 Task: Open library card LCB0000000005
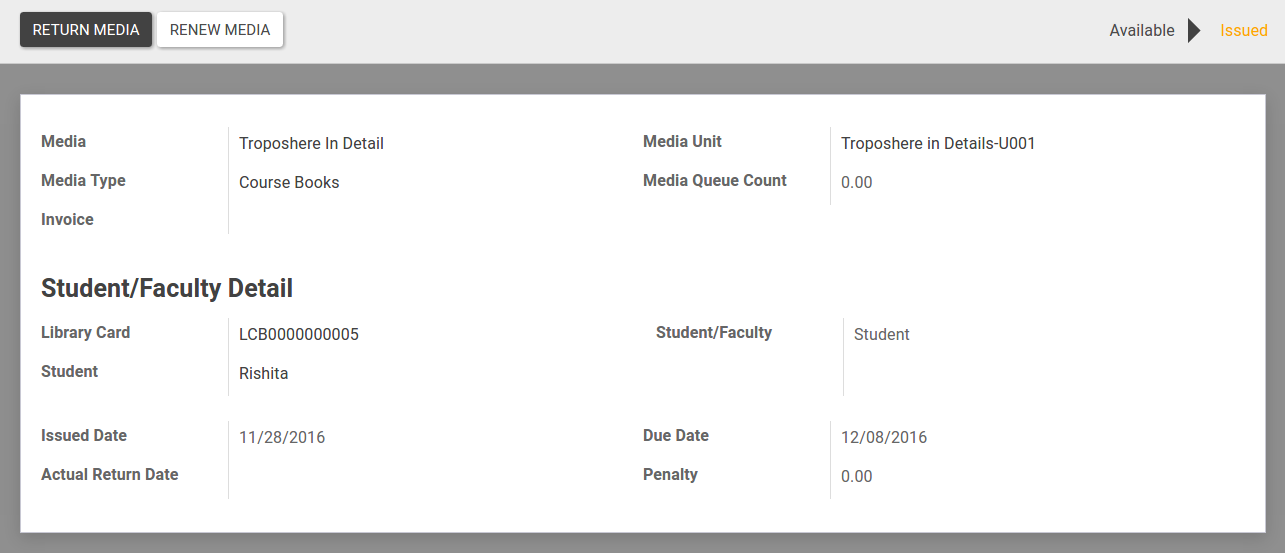(x=299, y=335)
